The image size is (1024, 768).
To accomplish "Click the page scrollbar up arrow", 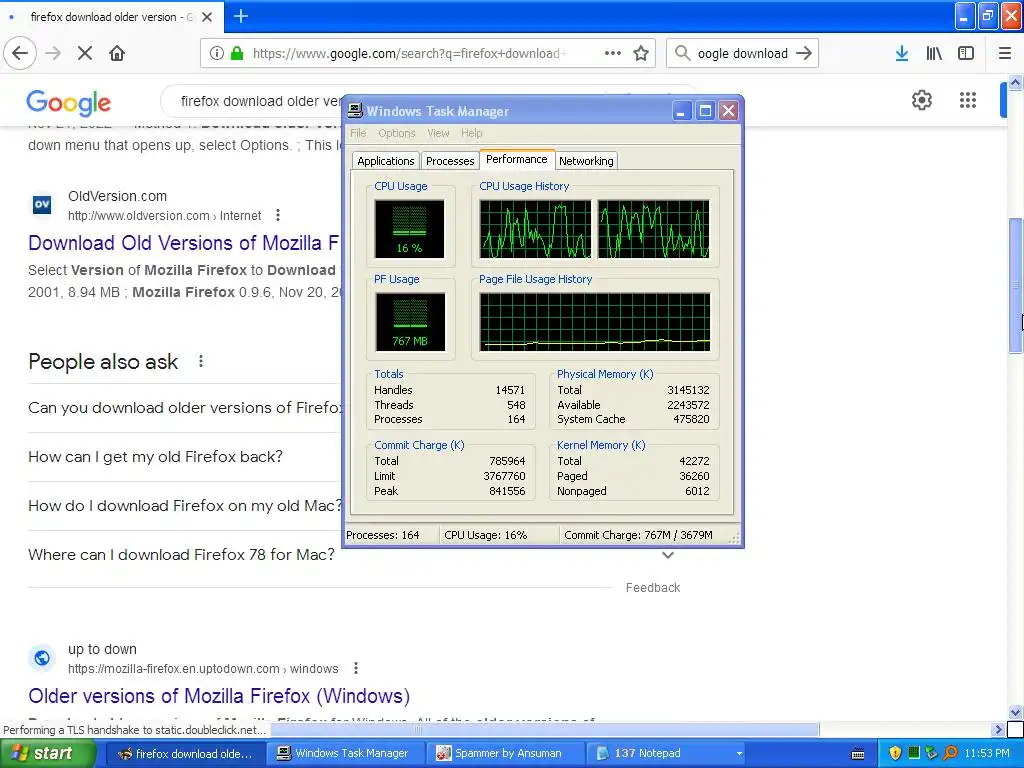I will coord(1015,82).
